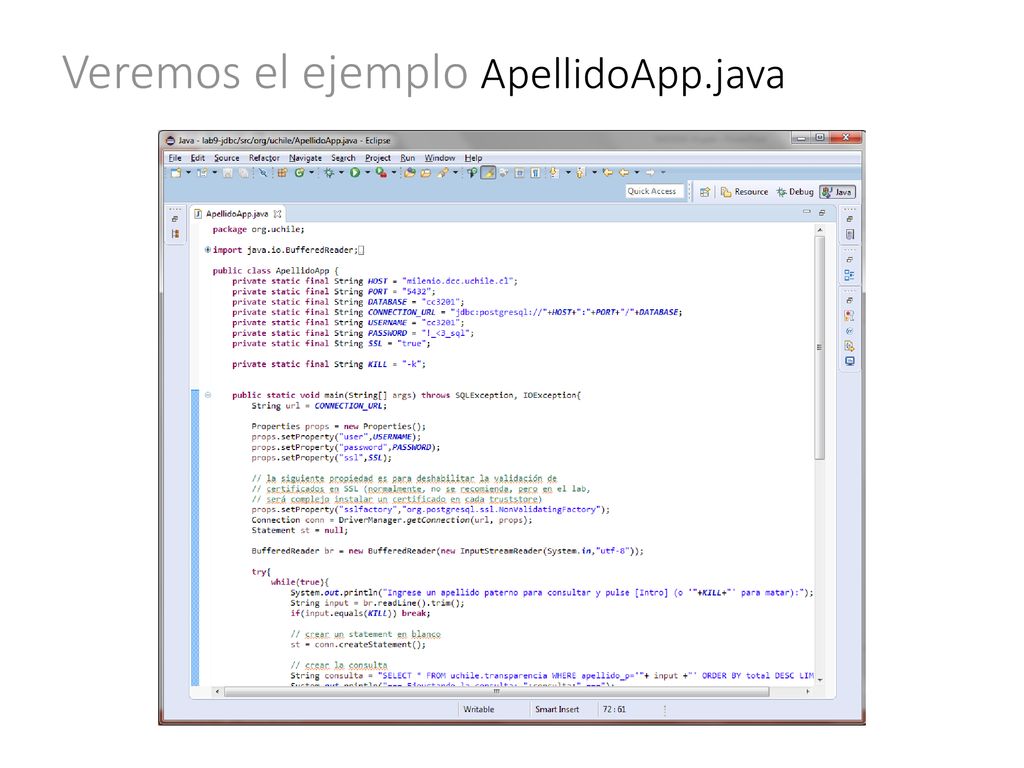Toggle Mark Occurrences highlighter button
Image resolution: width=1024 pixels, height=768 pixels.
(x=488, y=172)
